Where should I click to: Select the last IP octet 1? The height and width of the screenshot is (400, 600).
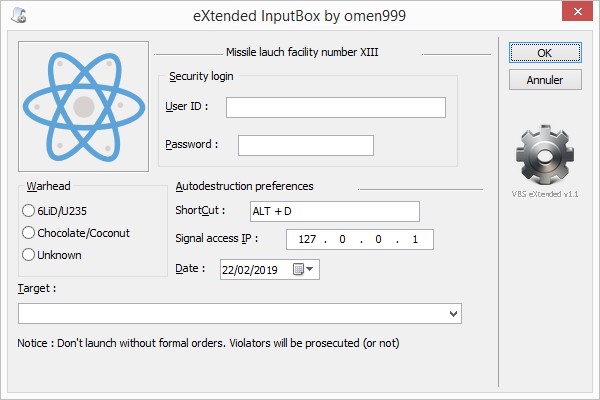tap(415, 240)
